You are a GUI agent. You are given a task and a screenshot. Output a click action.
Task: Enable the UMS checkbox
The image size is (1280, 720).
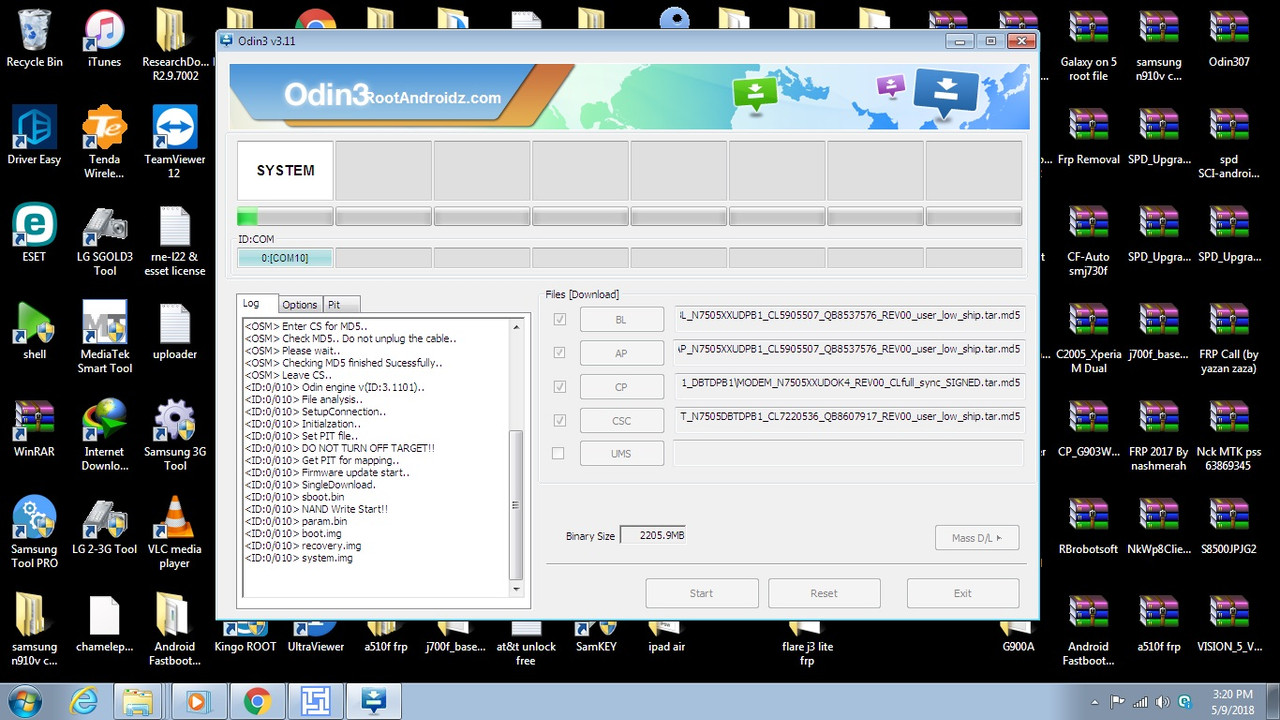pos(559,453)
